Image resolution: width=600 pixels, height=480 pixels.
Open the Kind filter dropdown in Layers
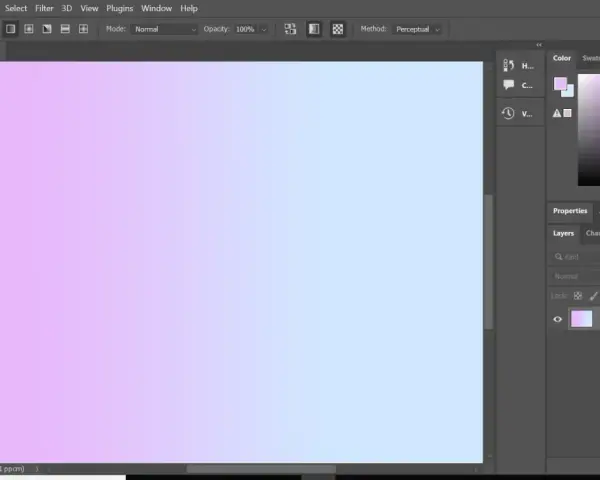576,257
